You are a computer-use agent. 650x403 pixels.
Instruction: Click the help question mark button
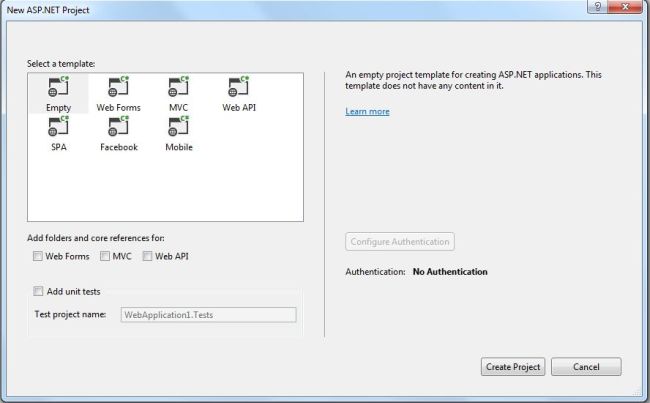pos(597,7)
